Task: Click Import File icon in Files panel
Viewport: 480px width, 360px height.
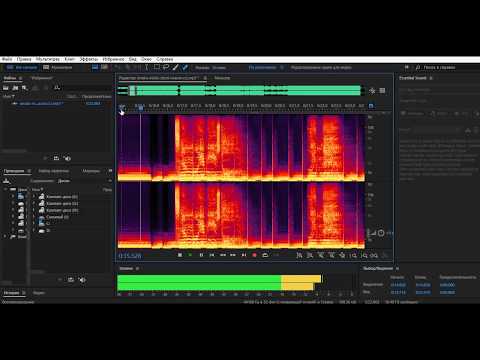Action: 15,88
